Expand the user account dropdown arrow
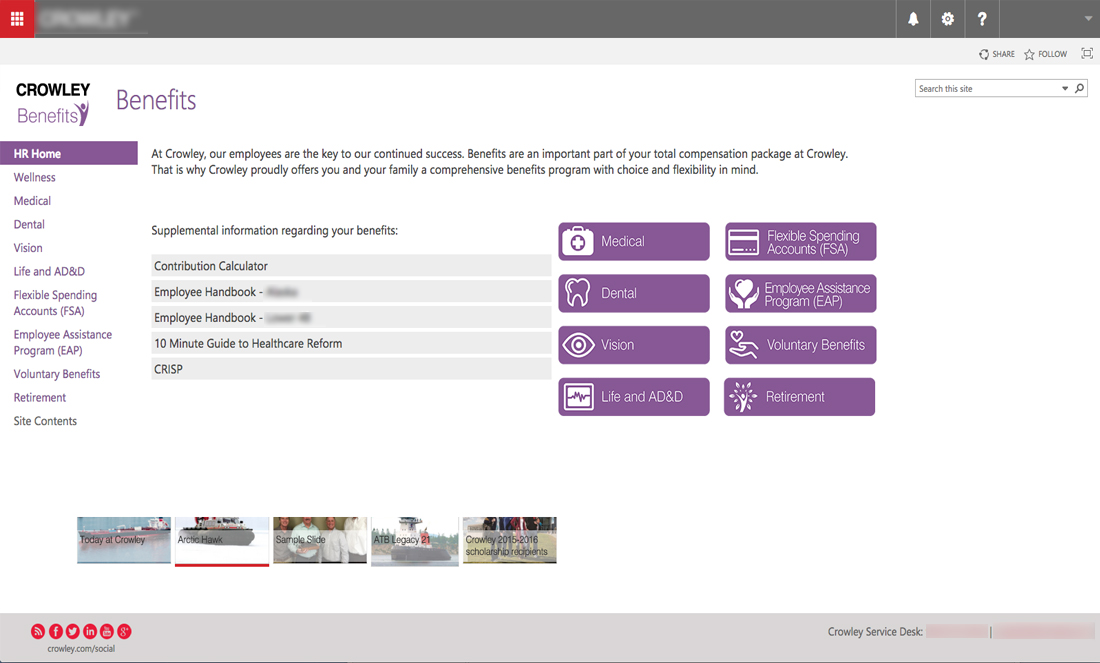Viewport: 1100px width, 663px height. (1088, 19)
